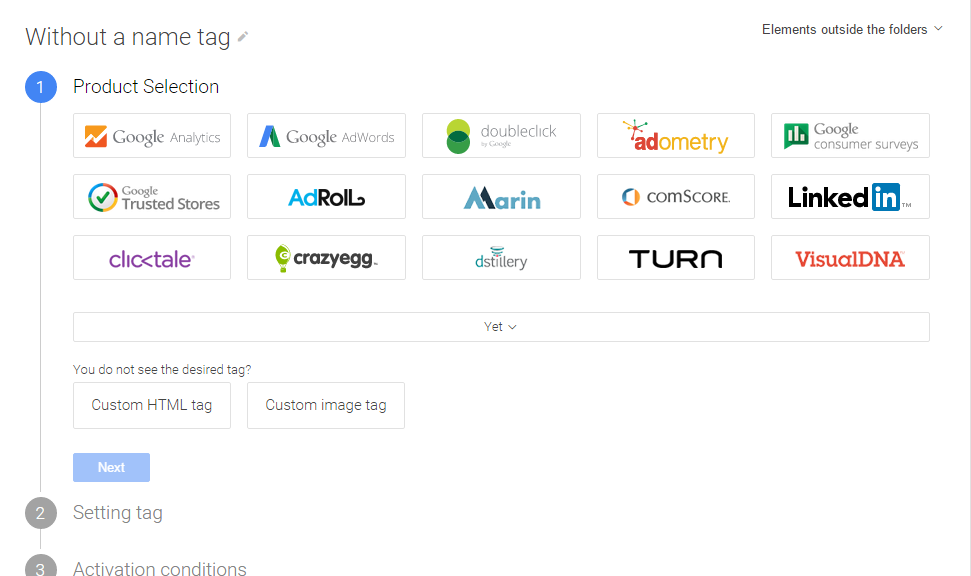The height and width of the screenshot is (576, 971).
Task: Select the LinkedIn product tile
Action: click(850, 197)
